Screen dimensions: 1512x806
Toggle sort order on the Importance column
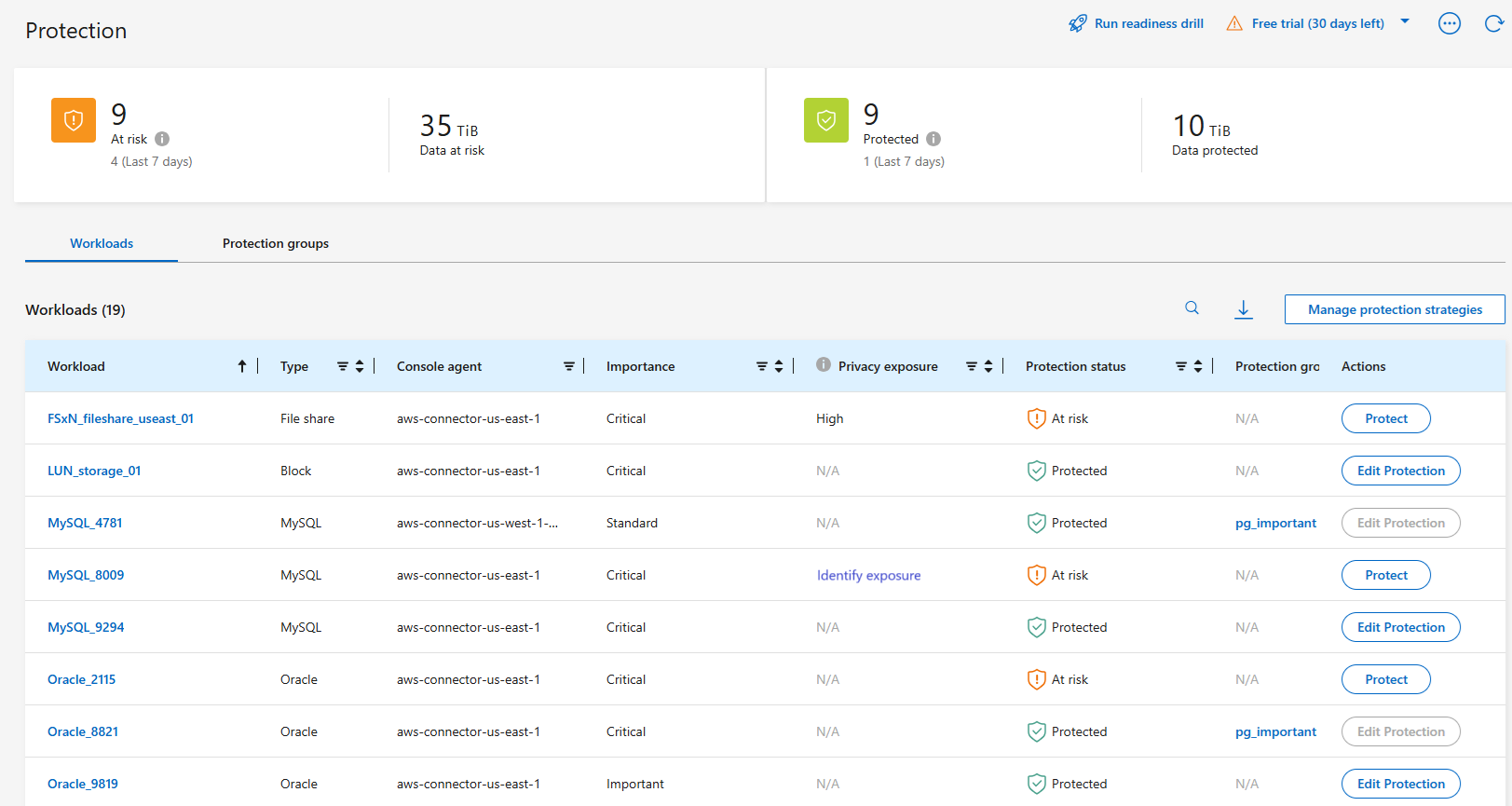tap(779, 366)
